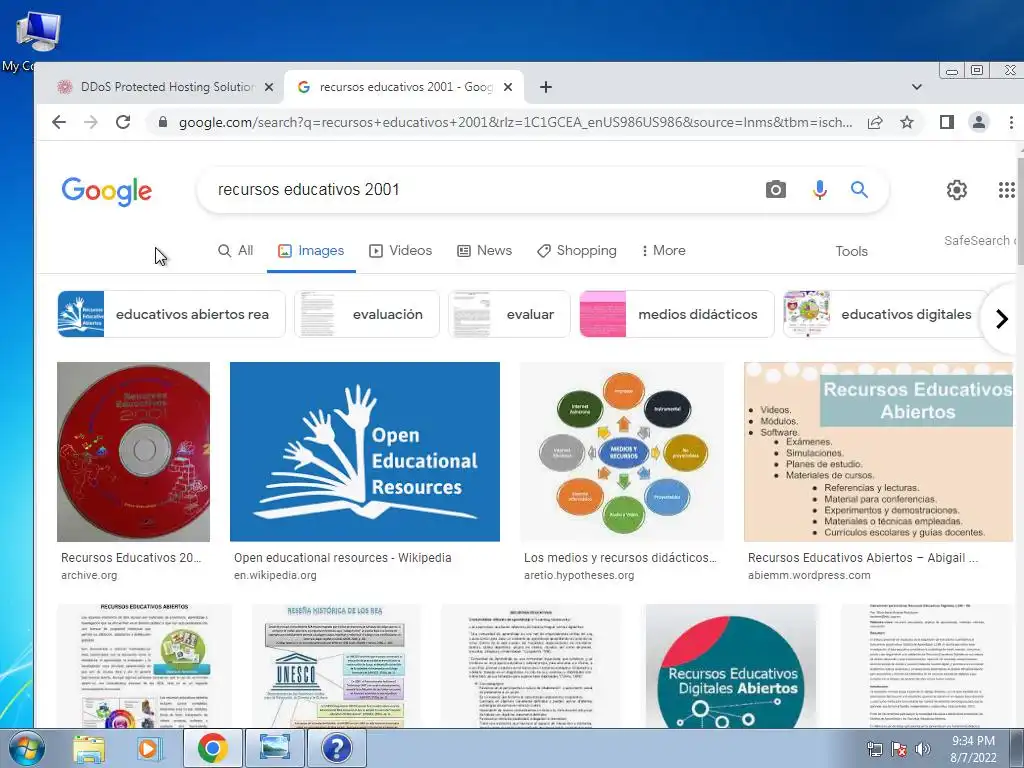Filter by evaluación chip
The width and height of the screenshot is (1024, 768).
click(x=366, y=314)
